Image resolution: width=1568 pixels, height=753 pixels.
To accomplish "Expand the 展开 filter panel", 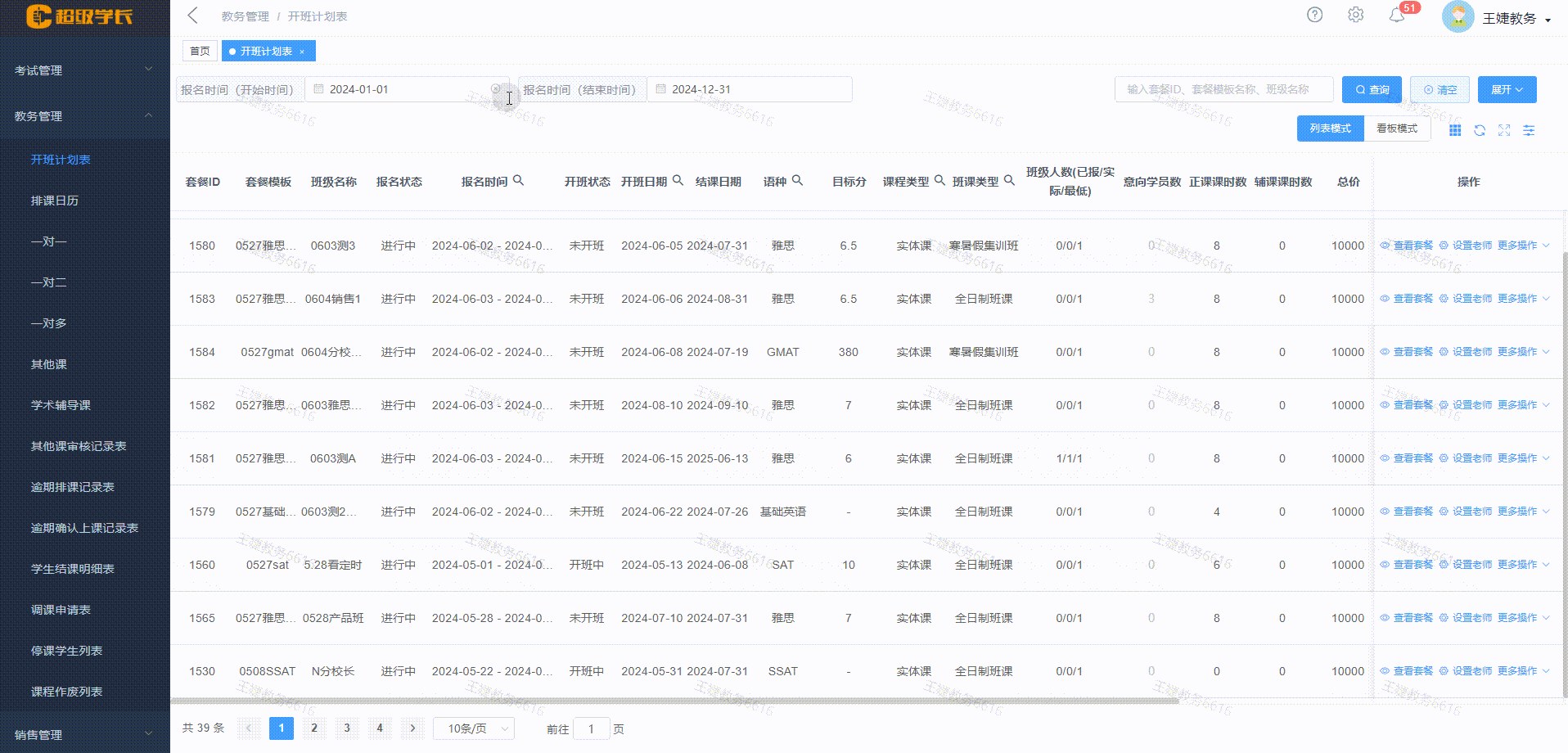I will tap(1506, 88).
